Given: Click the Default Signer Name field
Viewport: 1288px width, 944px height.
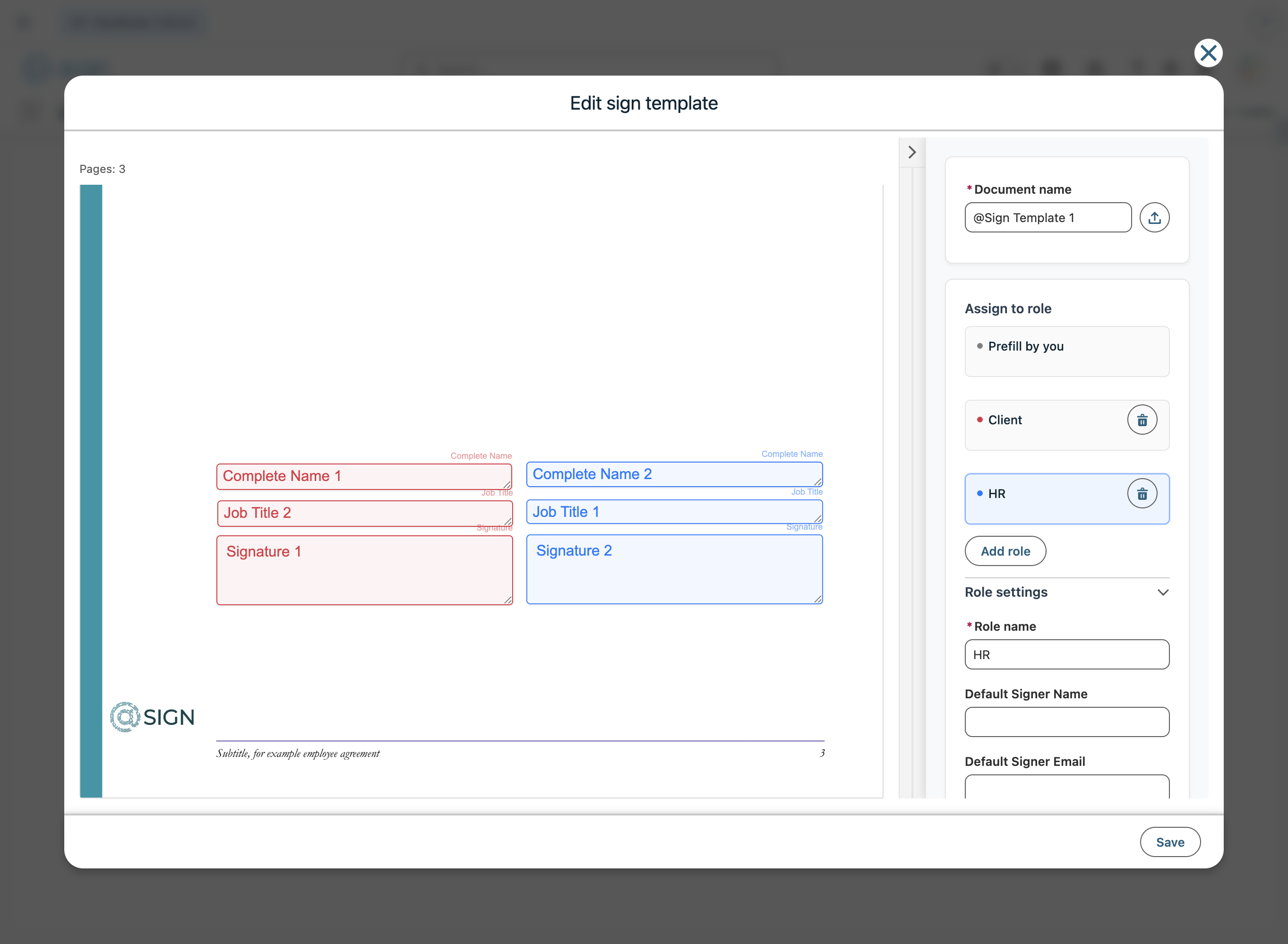Looking at the screenshot, I should click(x=1066, y=722).
